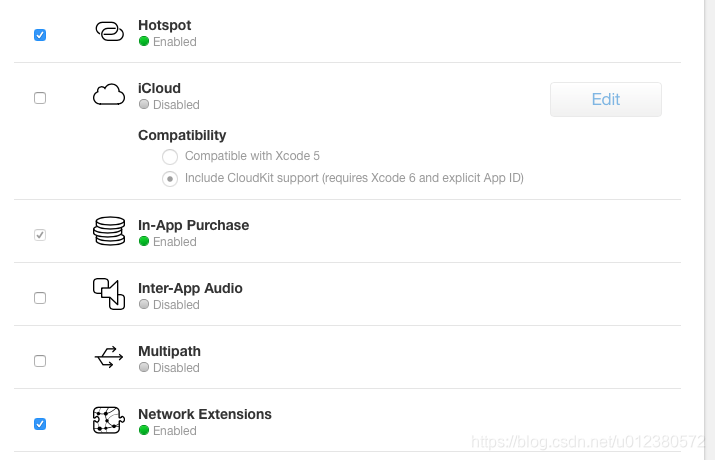Enable the iCloud checkbox
Viewport: 715px width, 460px height.
(40, 98)
